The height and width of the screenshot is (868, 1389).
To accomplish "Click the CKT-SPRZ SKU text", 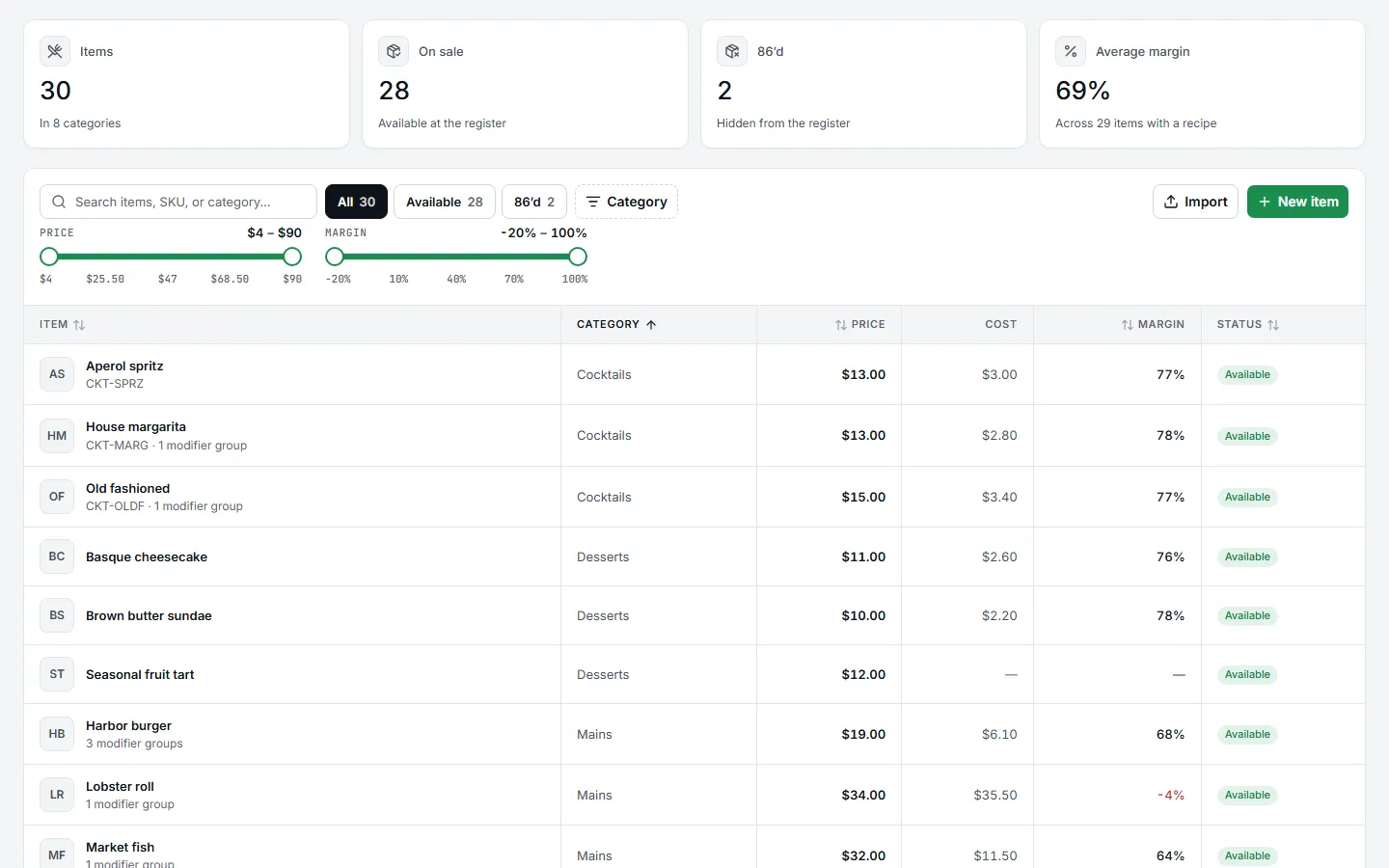I will [115, 384].
